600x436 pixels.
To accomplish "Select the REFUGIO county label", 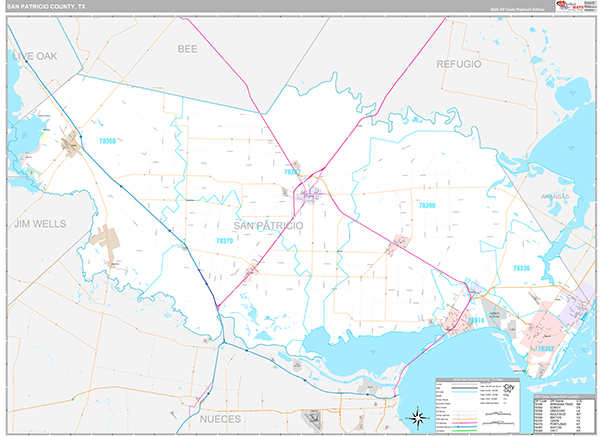I will [x=459, y=64].
